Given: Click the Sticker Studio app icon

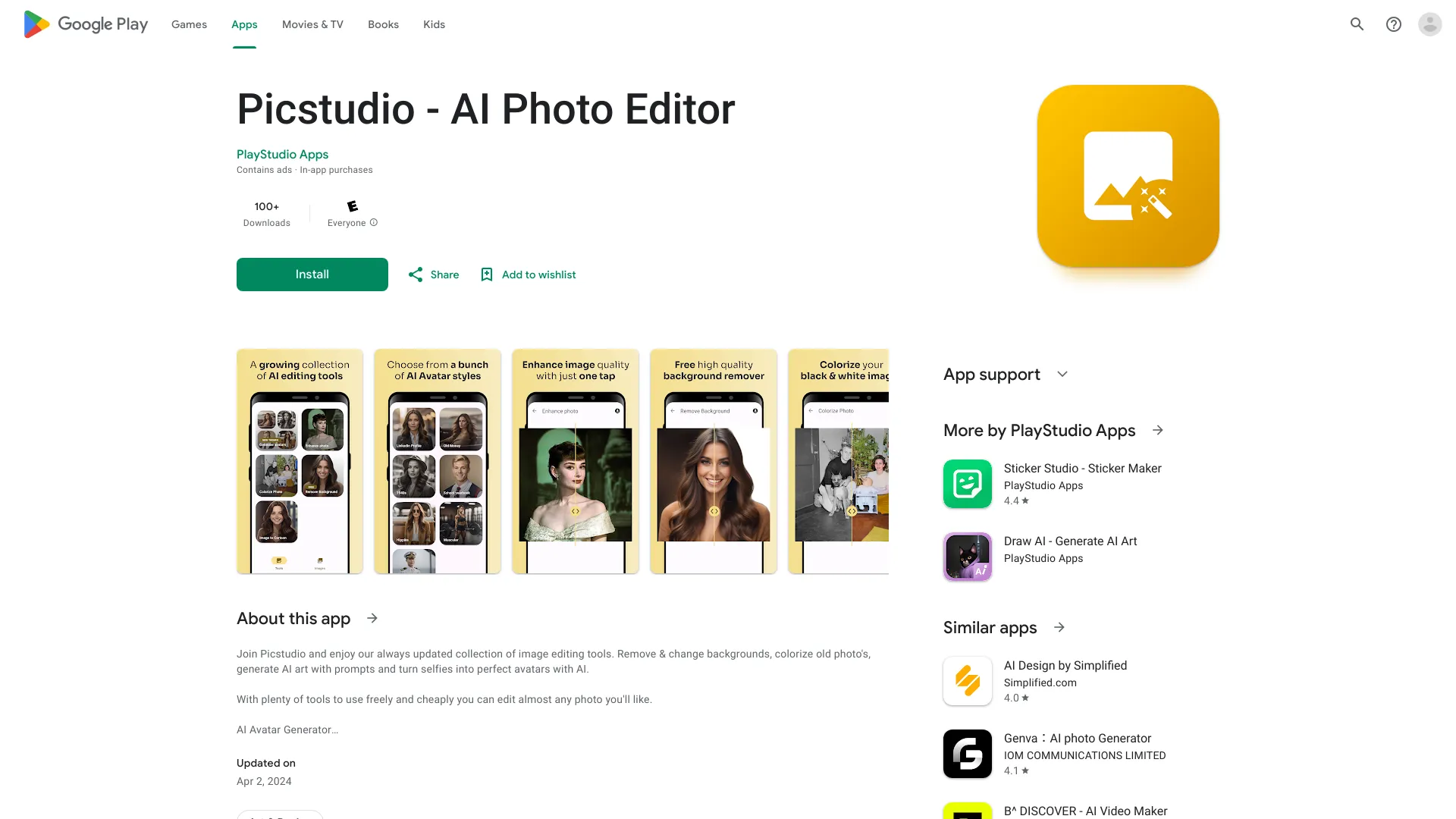Looking at the screenshot, I should 967,483.
